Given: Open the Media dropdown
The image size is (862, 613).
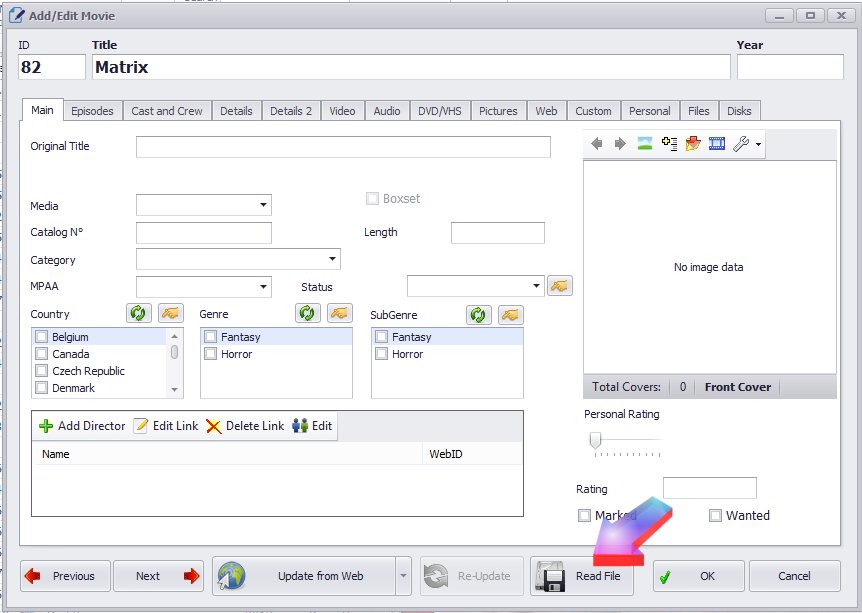Looking at the screenshot, I should point(263,205).
